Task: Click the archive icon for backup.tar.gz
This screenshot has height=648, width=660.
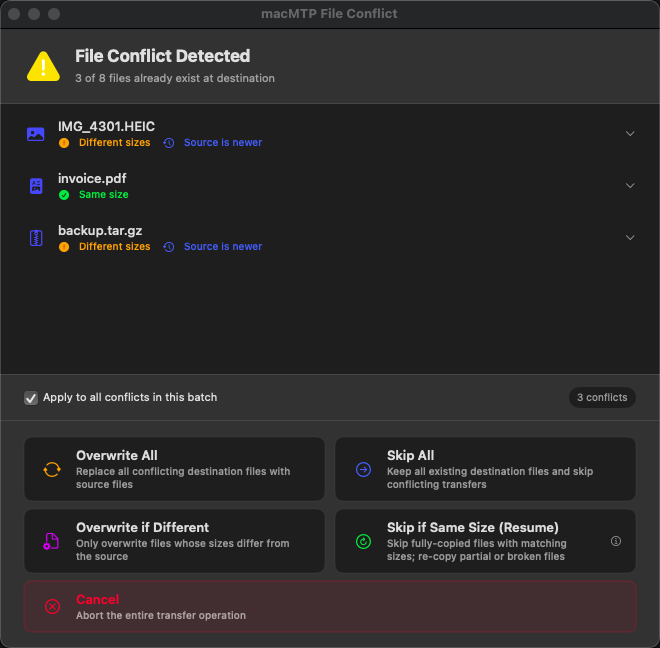Action: pos(36,238)
